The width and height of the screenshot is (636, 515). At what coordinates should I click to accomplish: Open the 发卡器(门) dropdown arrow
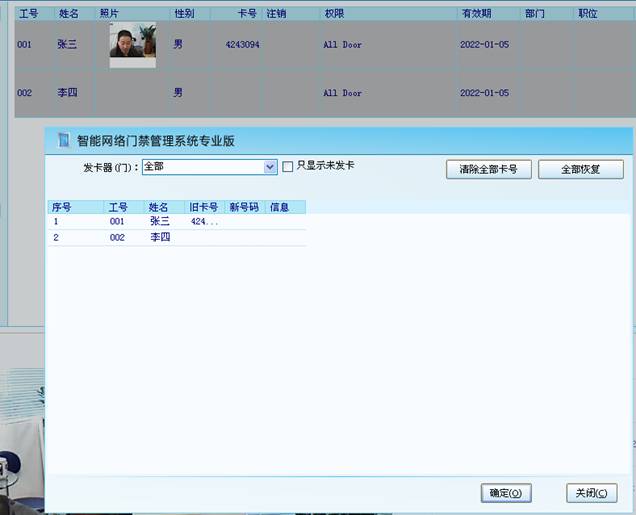click(270, 167)
